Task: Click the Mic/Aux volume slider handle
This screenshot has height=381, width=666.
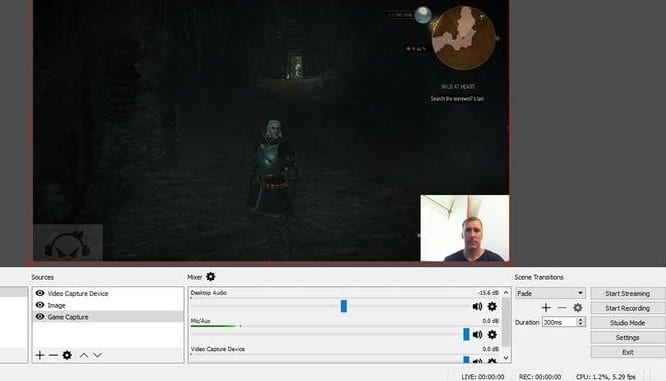Action: 466,334
